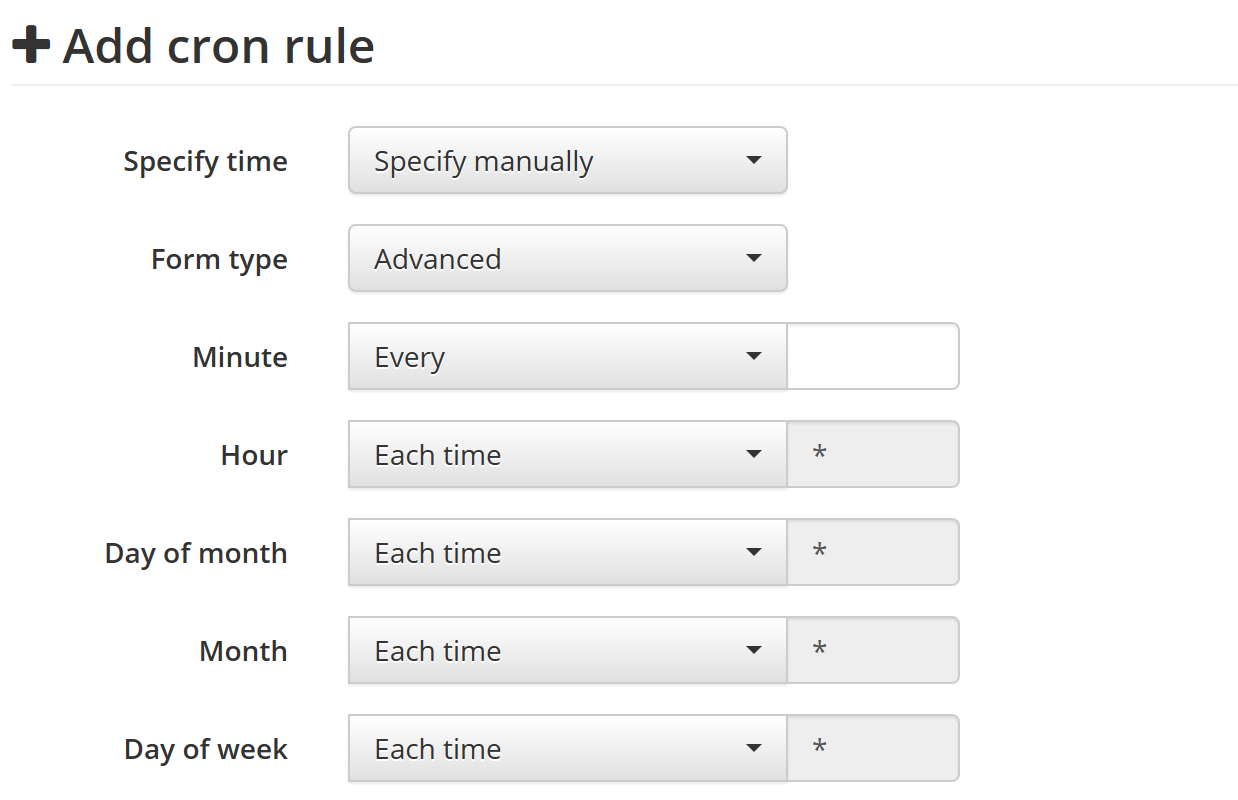Click the empty Minute value field
The width and height of the screenshot is (1238, 800).
[x=873, y=356]
